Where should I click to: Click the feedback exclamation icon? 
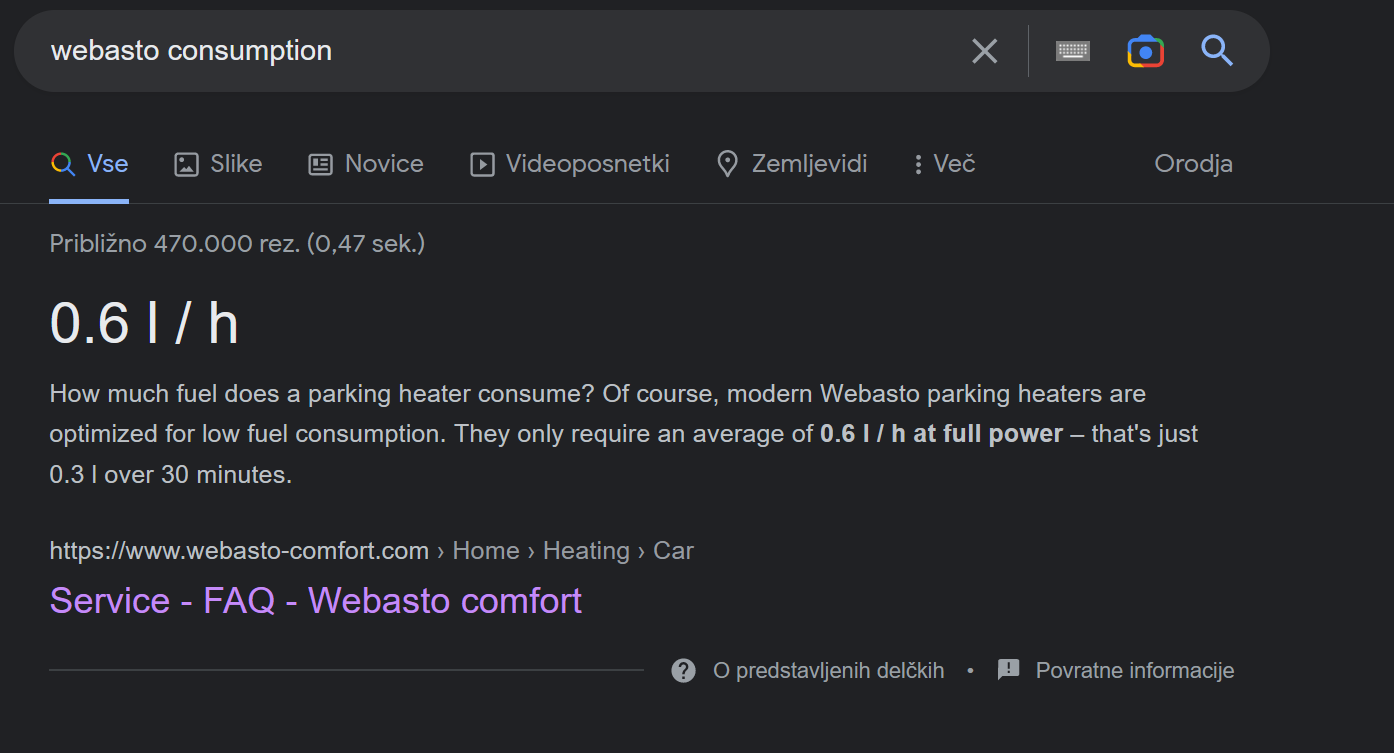(x=1008, y=670)
